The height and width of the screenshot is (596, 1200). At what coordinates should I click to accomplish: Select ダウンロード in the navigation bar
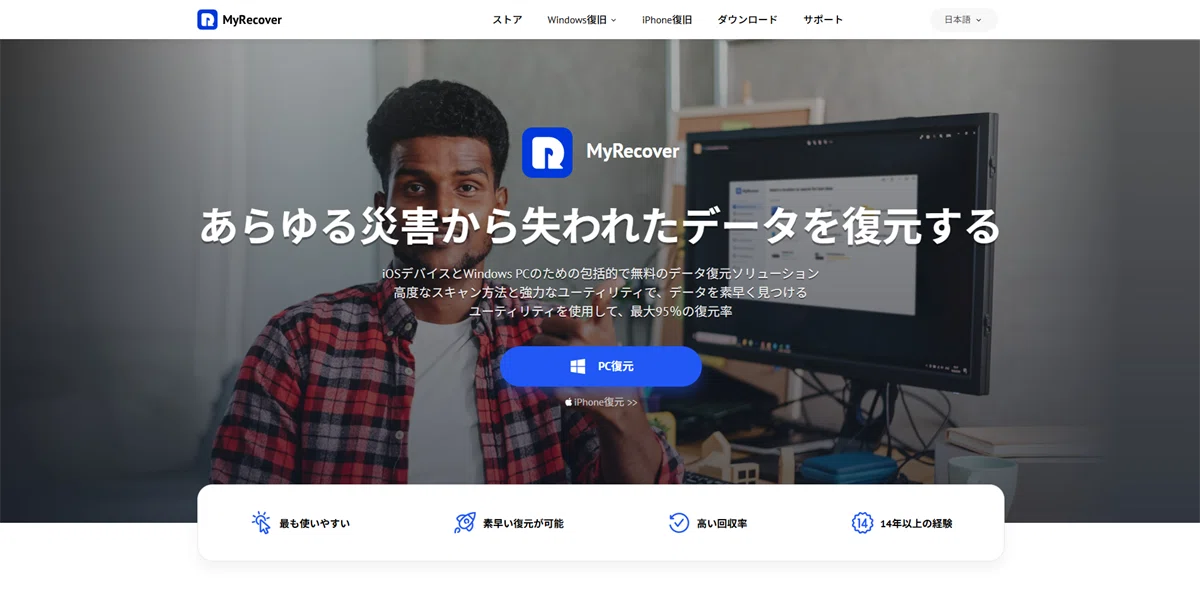pos(747,20)
